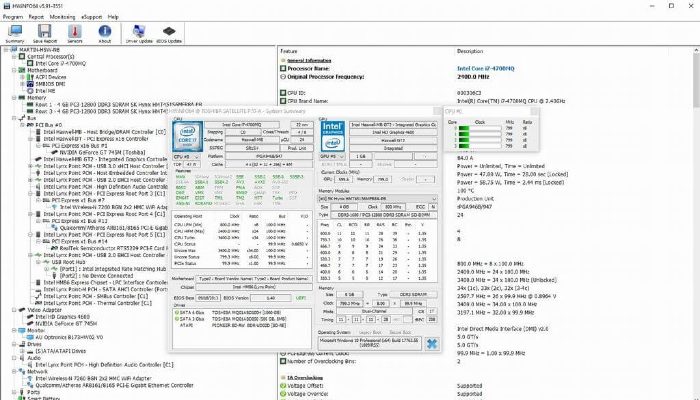The image size is (700, 400).
Task: Click the HWiNFO64 title bar app icon
Action: click(x=6, y=6)
